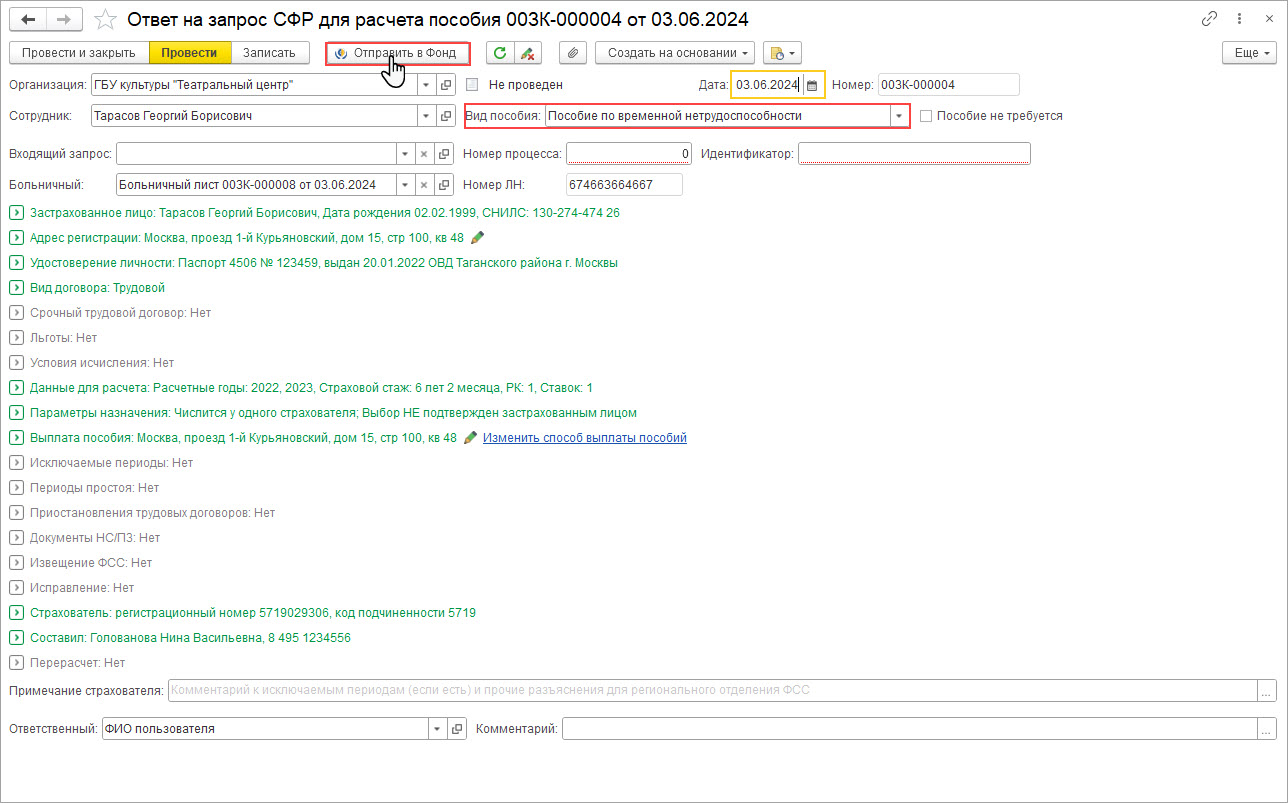Click the signature check icon button
The width and height of the screenshot is (1288, 803).
[x=528, y=53]
